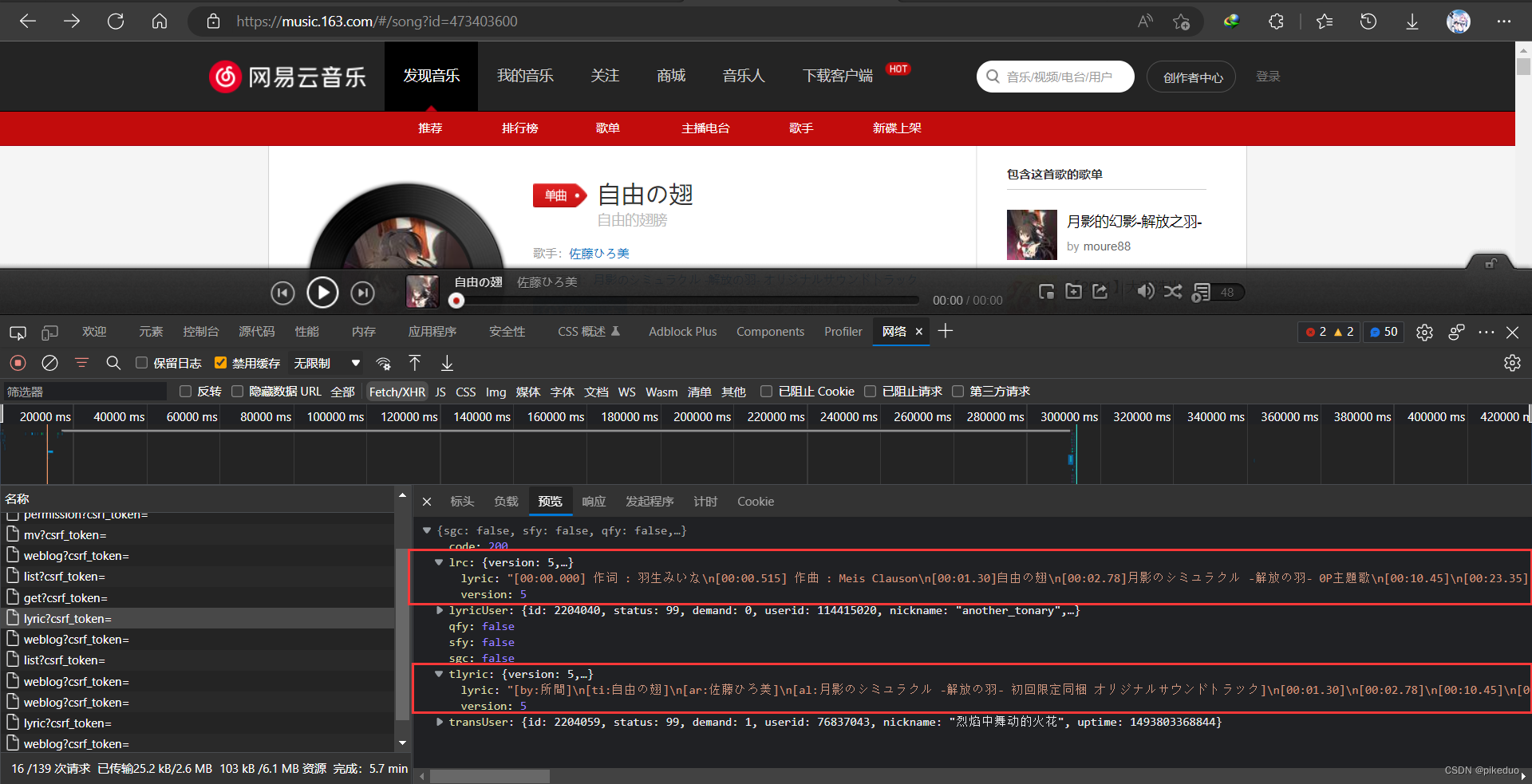Screen dimensions: 1532x784
Task: Open the 响应 response tab
Action: [594, 501]
